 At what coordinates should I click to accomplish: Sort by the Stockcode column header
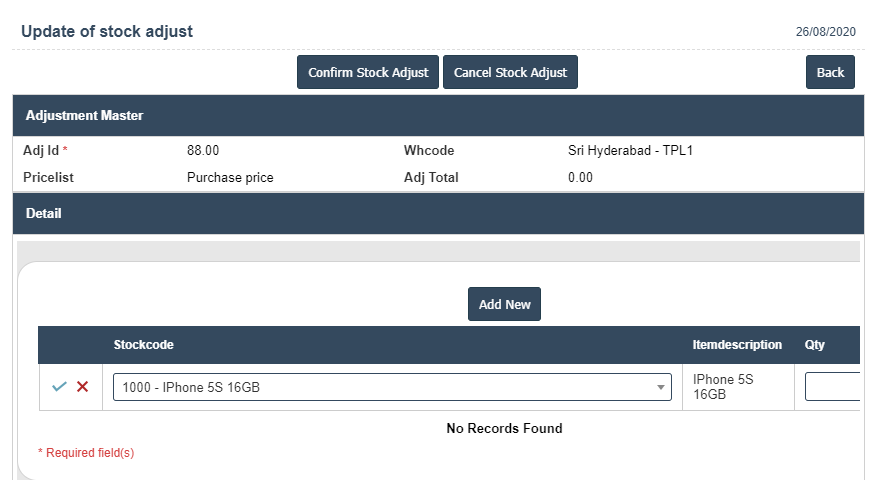[144, 345]
